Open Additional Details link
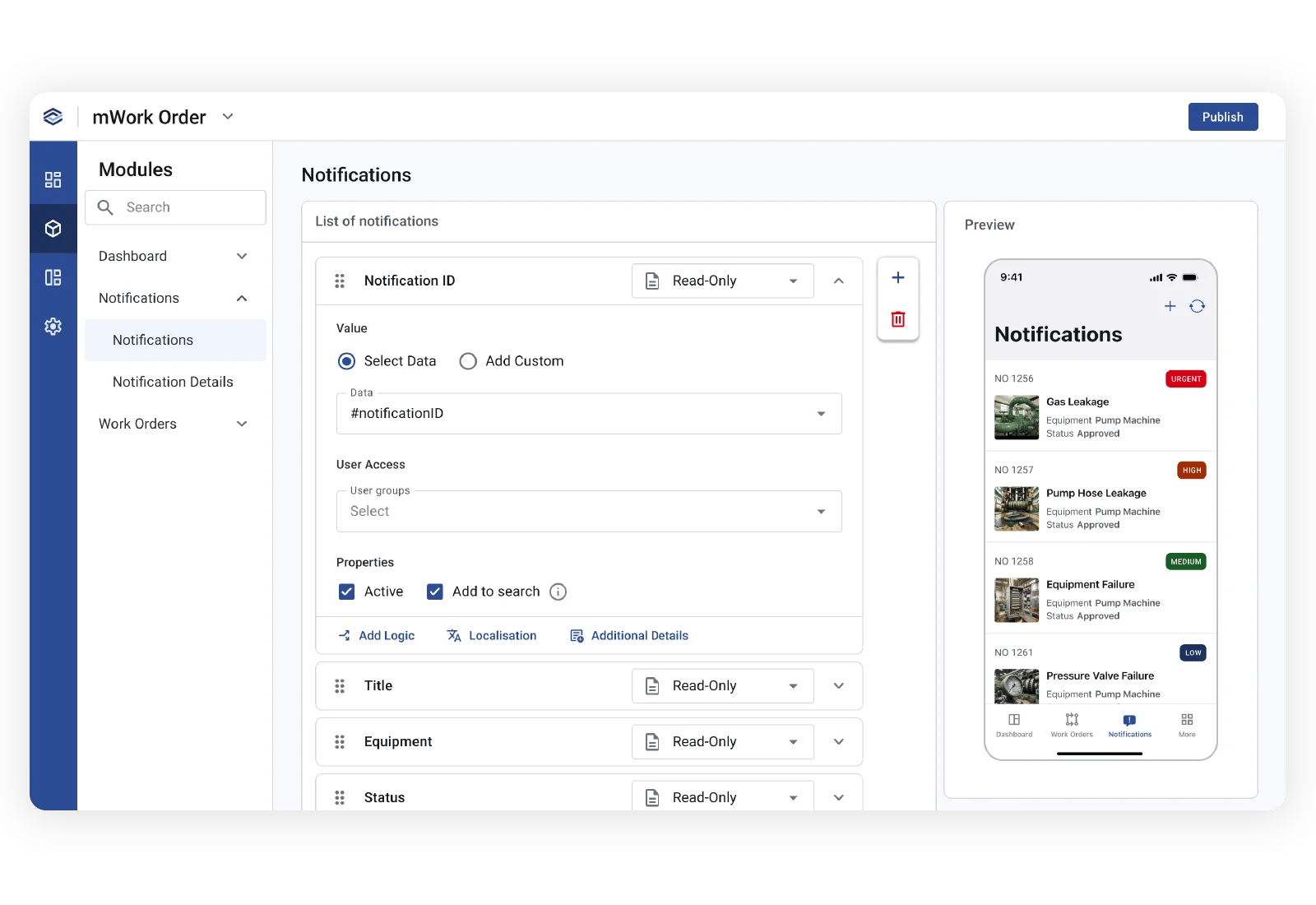Screen dimensions: 1316x905 pyautogui.click(x=629, y=636)
